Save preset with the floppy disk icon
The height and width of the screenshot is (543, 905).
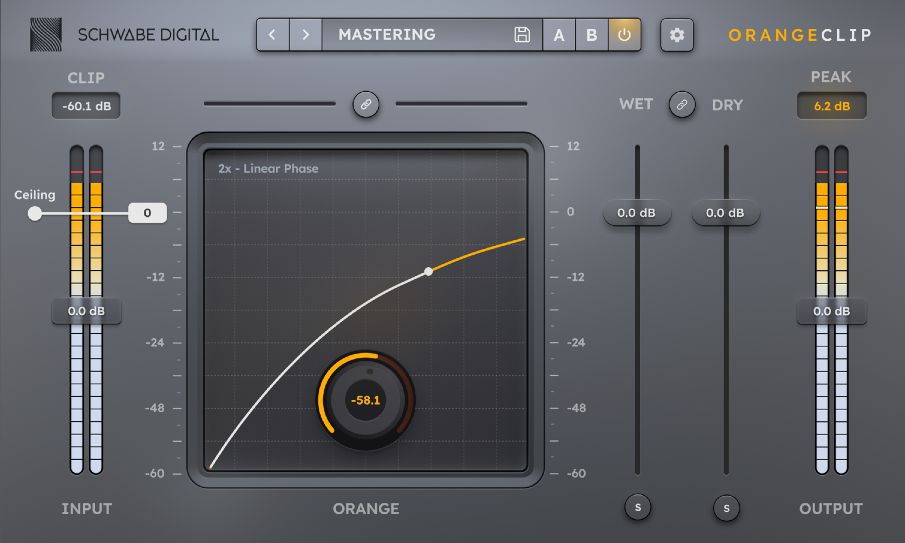pos(522,35)
